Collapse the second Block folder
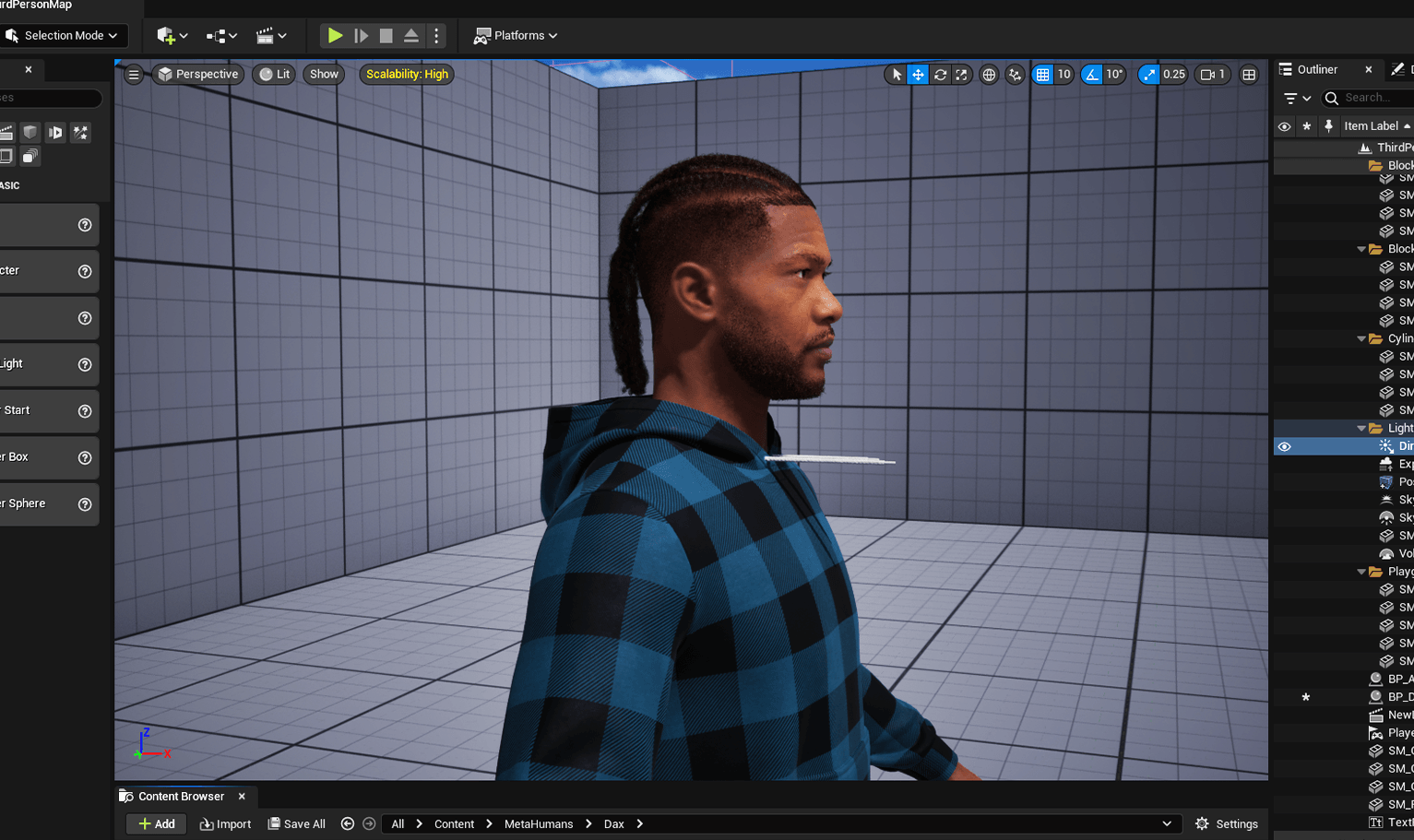The image size is (1414, 840). pos(1361,249)
